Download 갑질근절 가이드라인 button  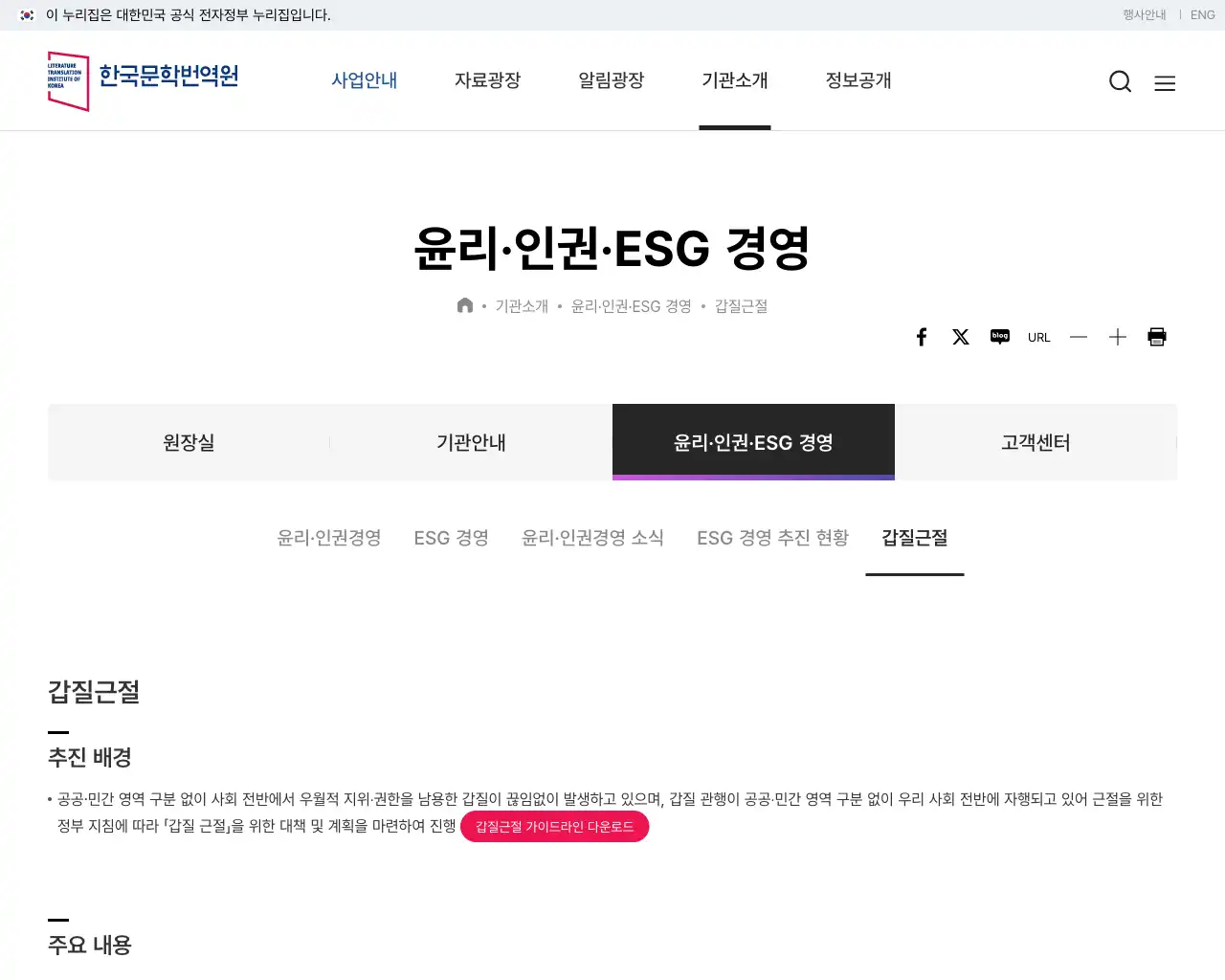tap(555, 827)
